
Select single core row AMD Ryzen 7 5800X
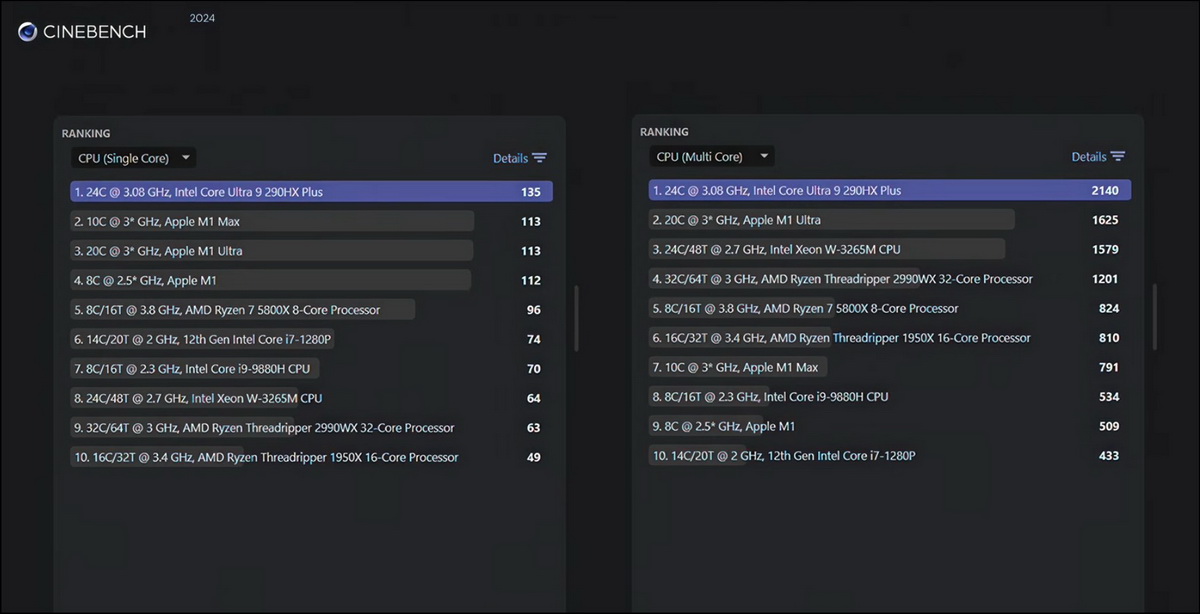311,310
